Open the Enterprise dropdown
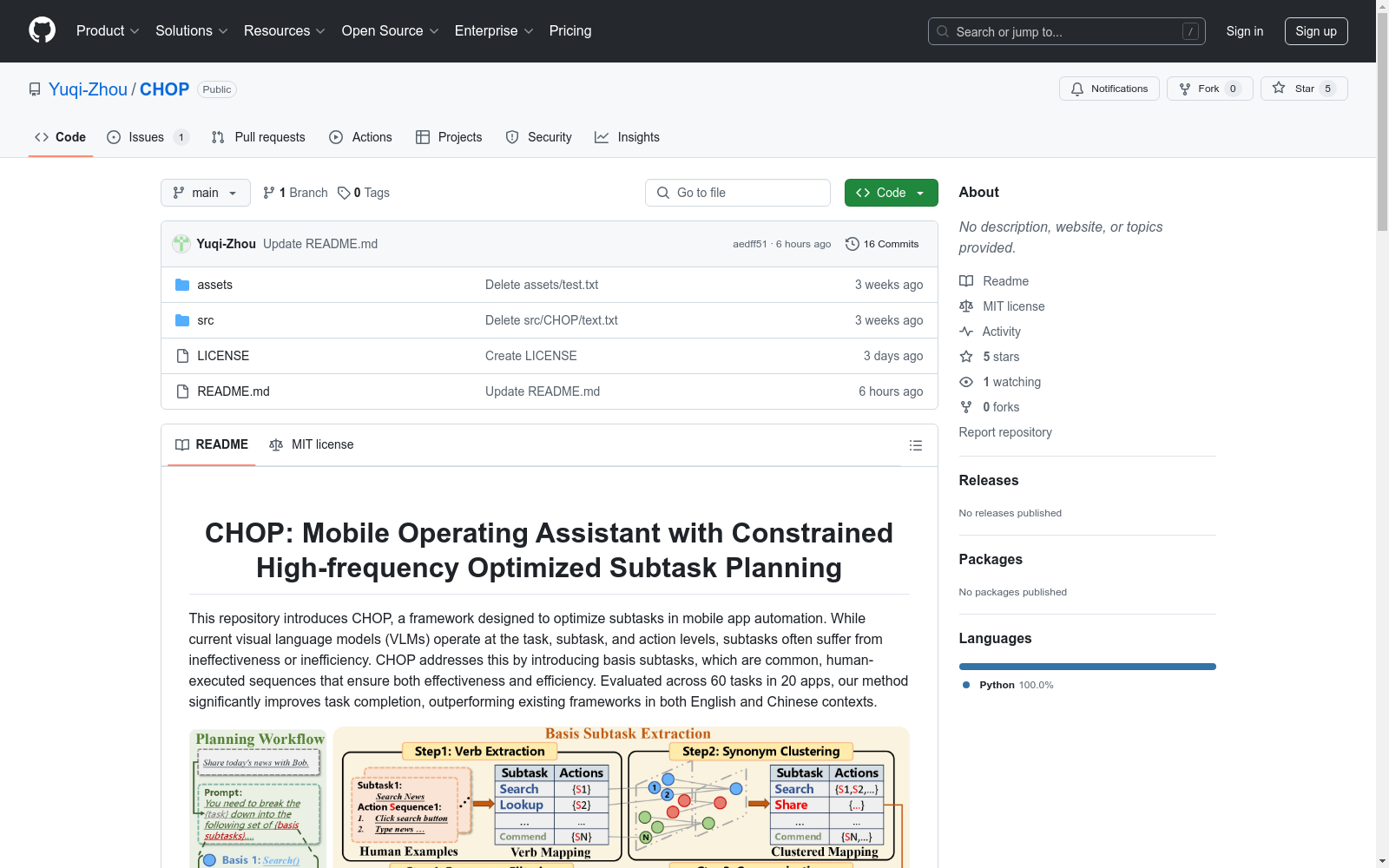Screen dimensions: 1389x868 point(494,31)
